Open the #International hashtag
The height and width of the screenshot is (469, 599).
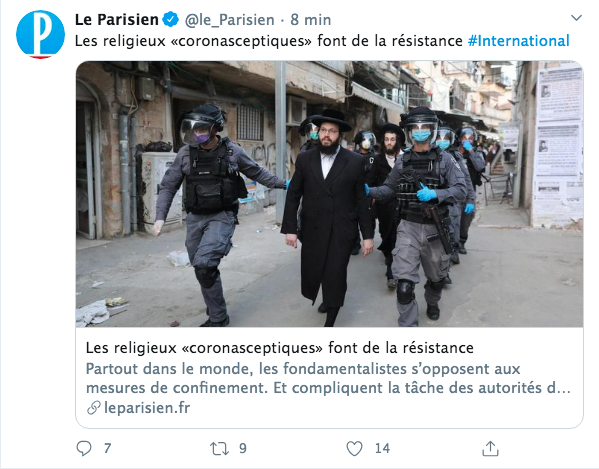click(x=519, y=41)
